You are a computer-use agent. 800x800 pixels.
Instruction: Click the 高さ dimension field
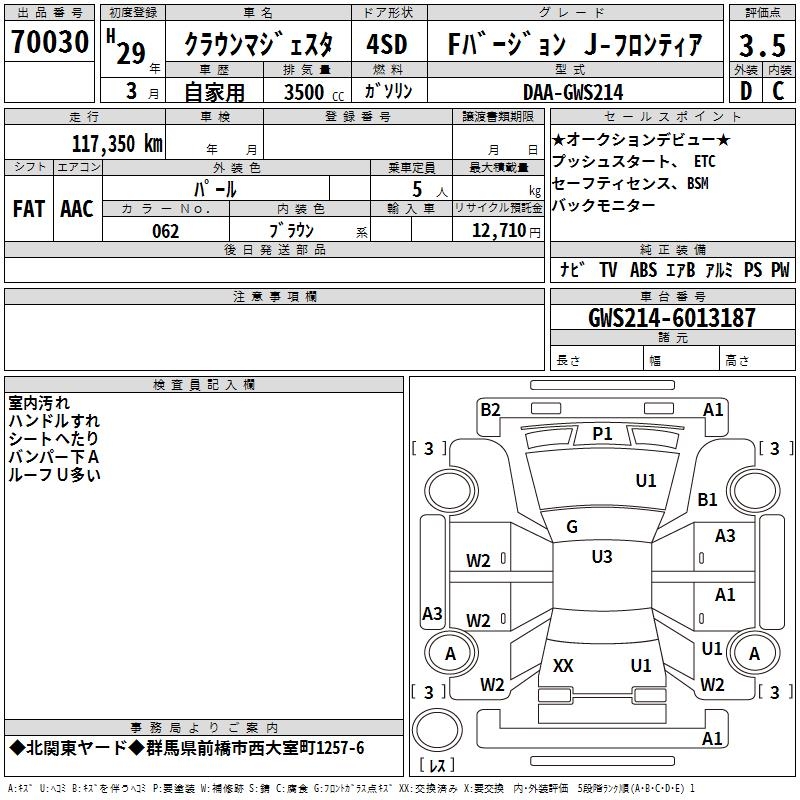coord(757,360)
